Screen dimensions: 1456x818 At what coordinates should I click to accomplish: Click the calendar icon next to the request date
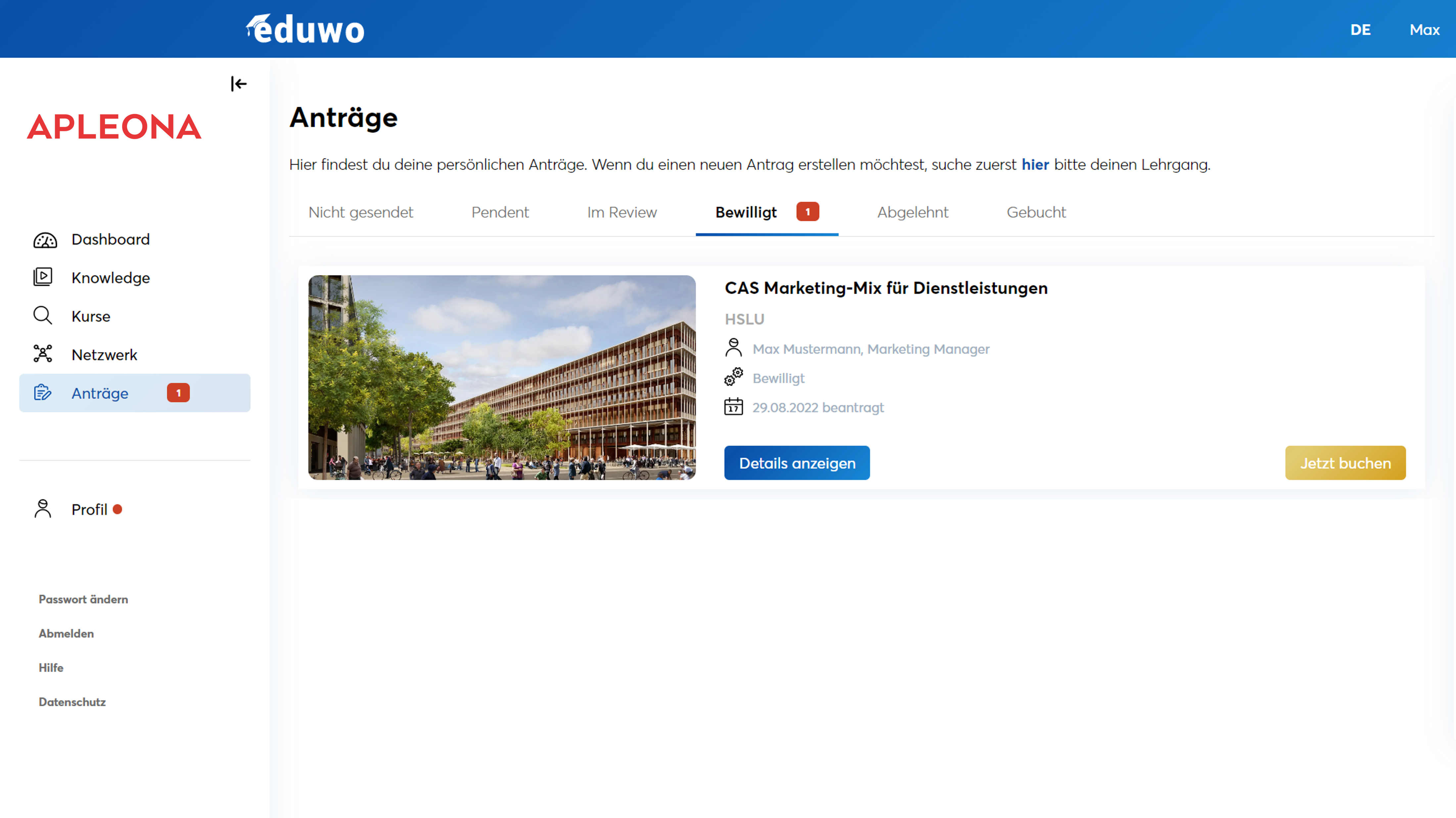[x=734, y=407]
